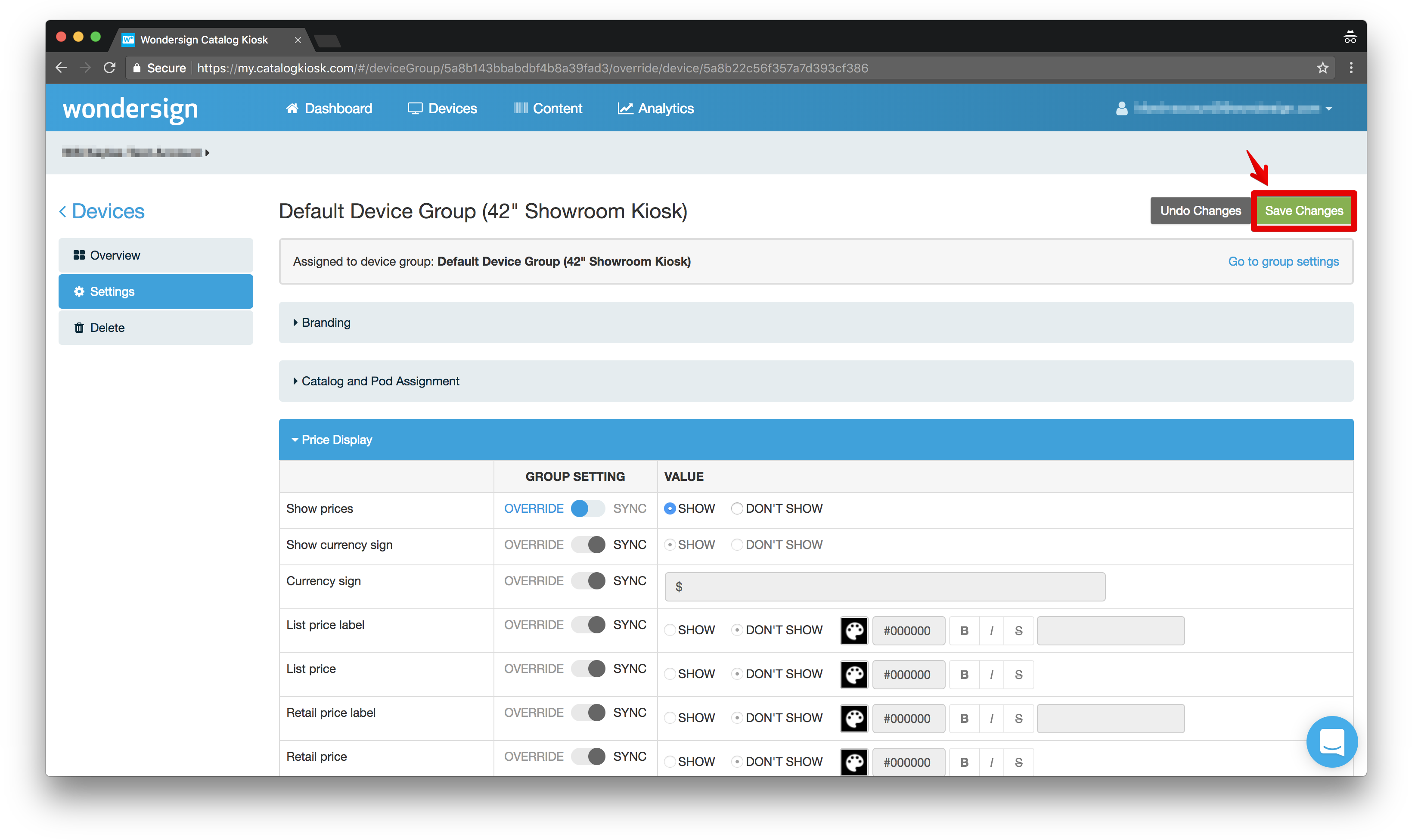Toggle Show prices override/sync switch
1412x840 pixels.
pos(588,508)
